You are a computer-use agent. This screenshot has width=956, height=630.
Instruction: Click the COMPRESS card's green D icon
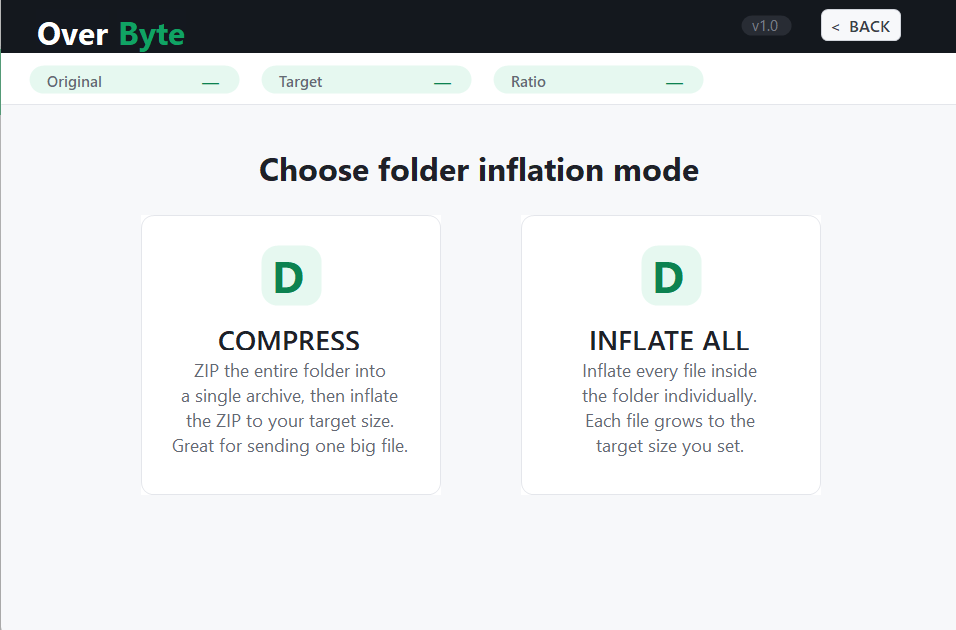pyautogui.click(x=291, y=276)
